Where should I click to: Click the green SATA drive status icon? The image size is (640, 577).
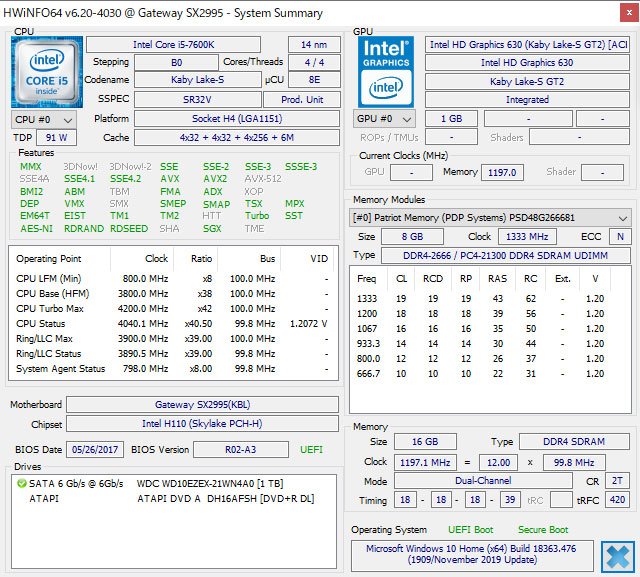point(22,484)
